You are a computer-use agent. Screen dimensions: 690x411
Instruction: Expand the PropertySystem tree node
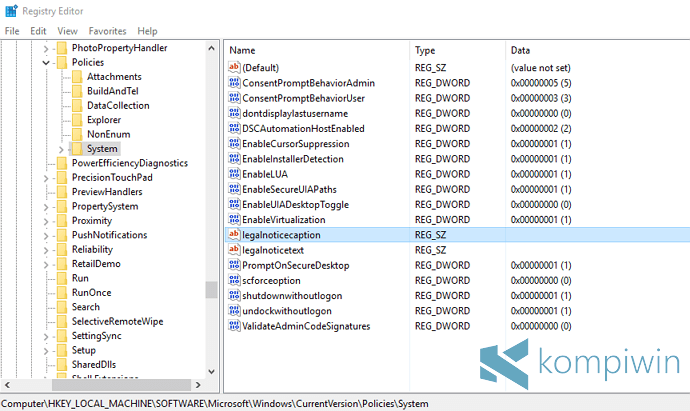pyautogui.click(x=46, y=207)
